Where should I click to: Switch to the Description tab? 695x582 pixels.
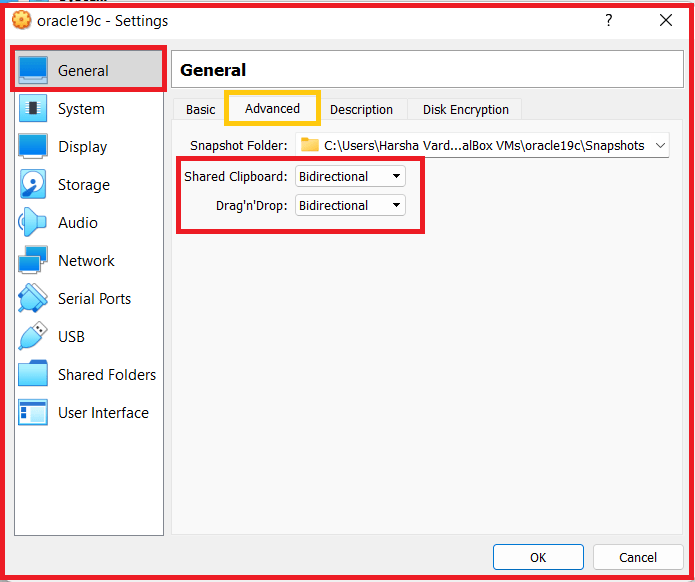(361, 109)
